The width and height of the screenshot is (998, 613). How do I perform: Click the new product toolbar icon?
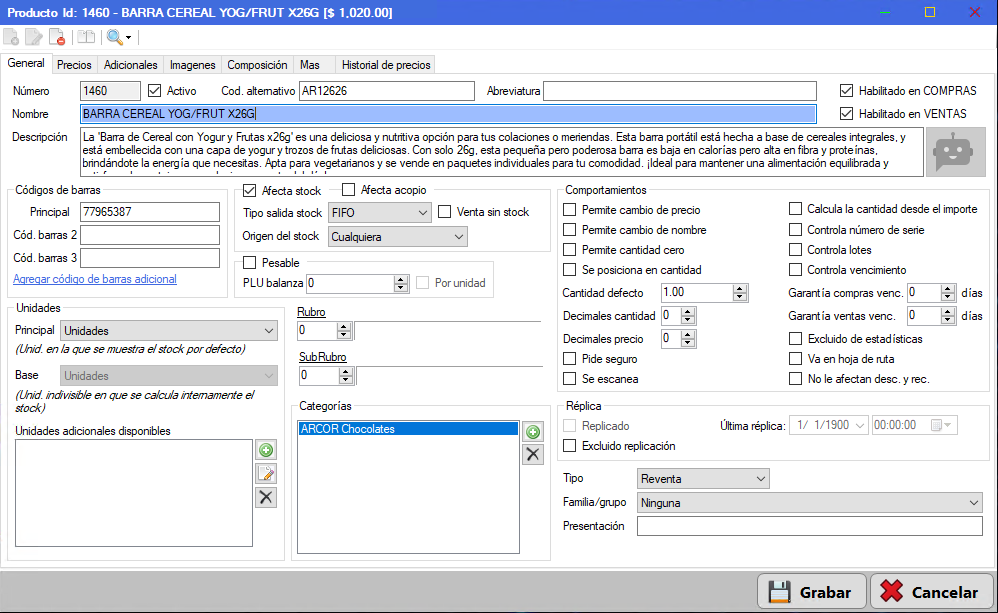tap(11, 38)
